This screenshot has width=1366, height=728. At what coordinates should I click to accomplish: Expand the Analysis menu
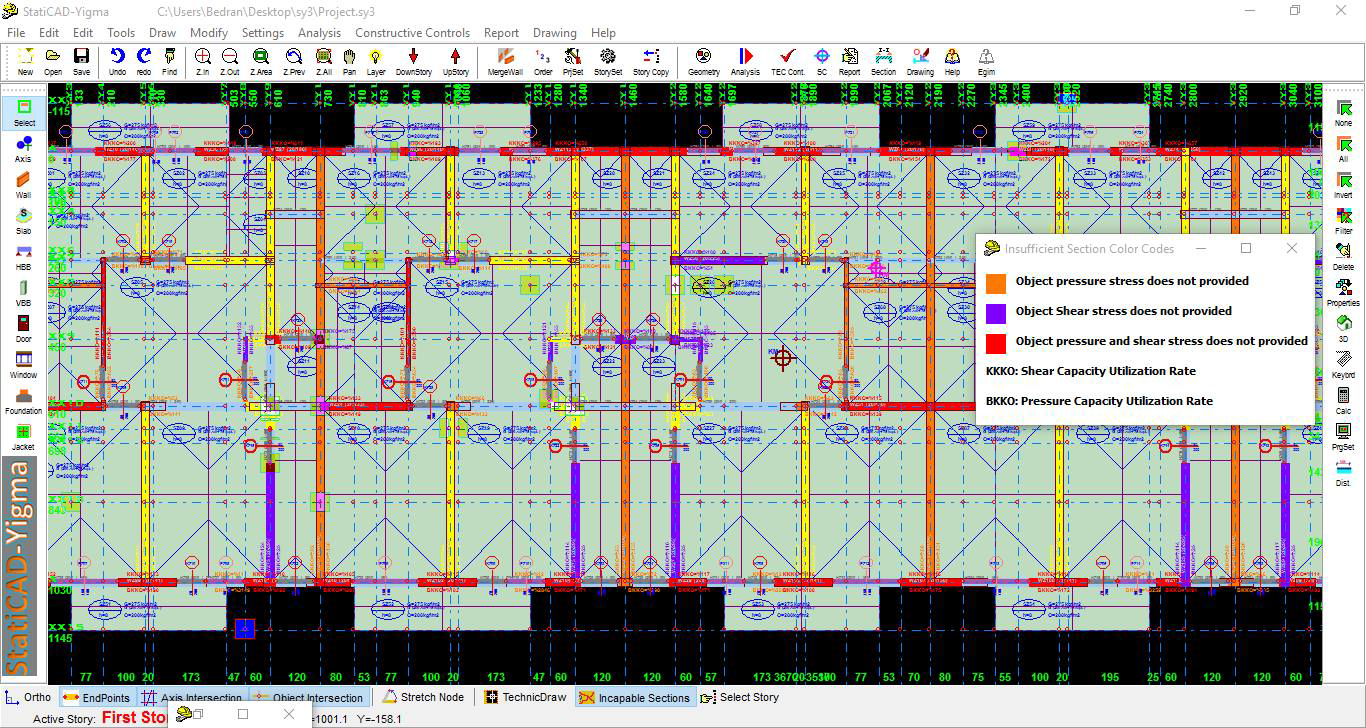point(319,33)
